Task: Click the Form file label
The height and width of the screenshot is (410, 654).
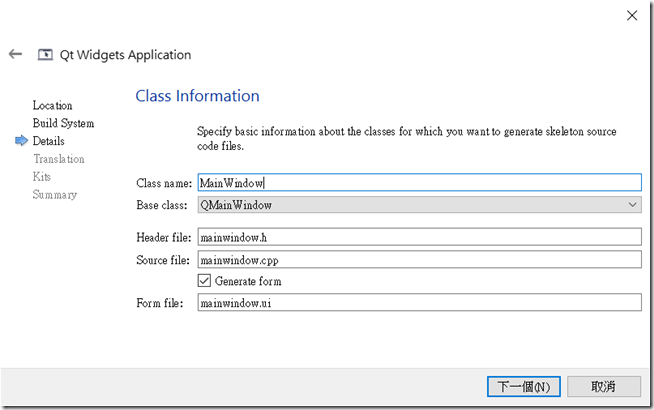Action: [x=160, y=303]
